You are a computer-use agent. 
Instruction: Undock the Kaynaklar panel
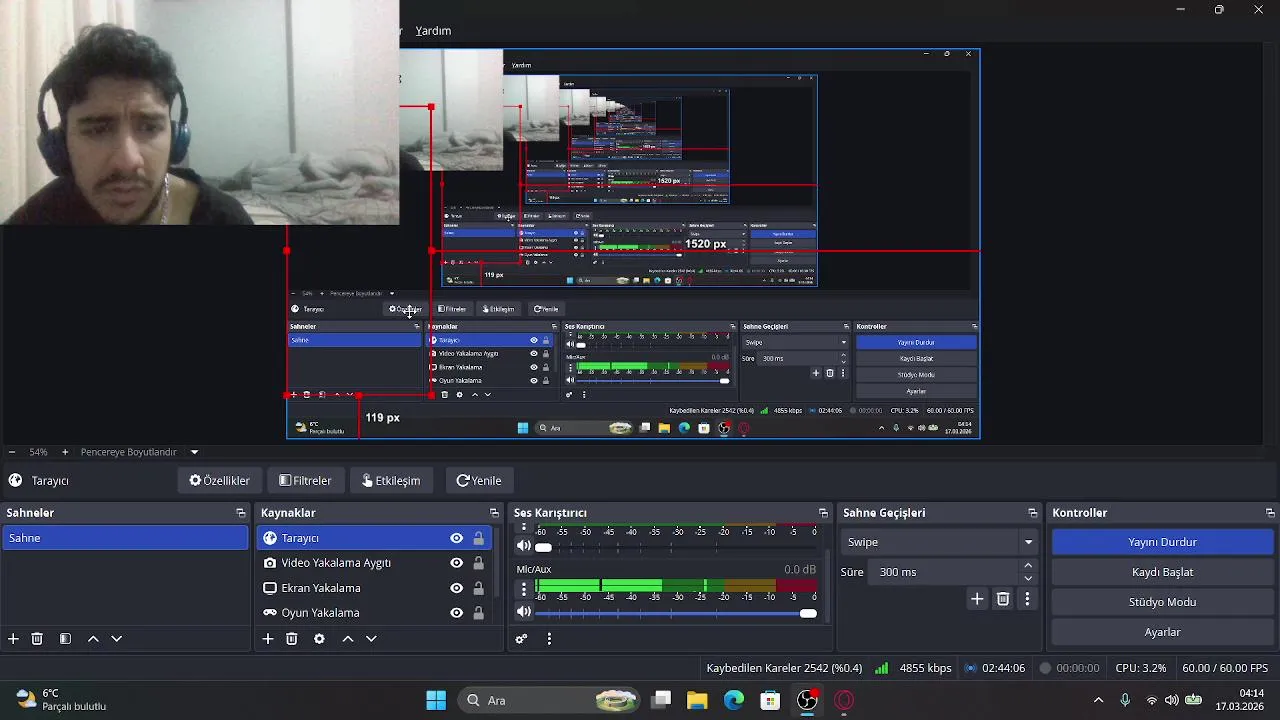tap(493, 513)
